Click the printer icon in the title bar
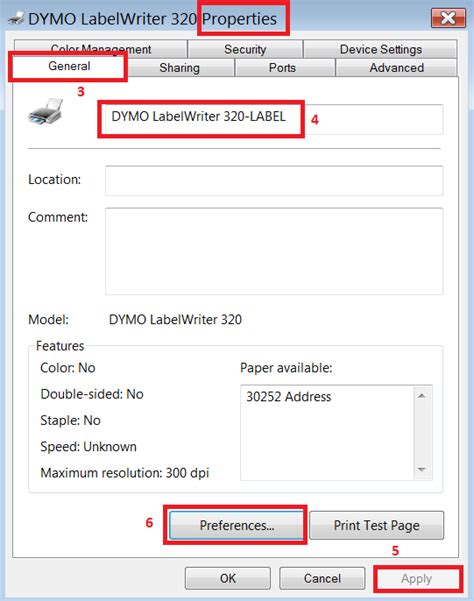Screen dimensions: 474x601 (x=15, y=18)
